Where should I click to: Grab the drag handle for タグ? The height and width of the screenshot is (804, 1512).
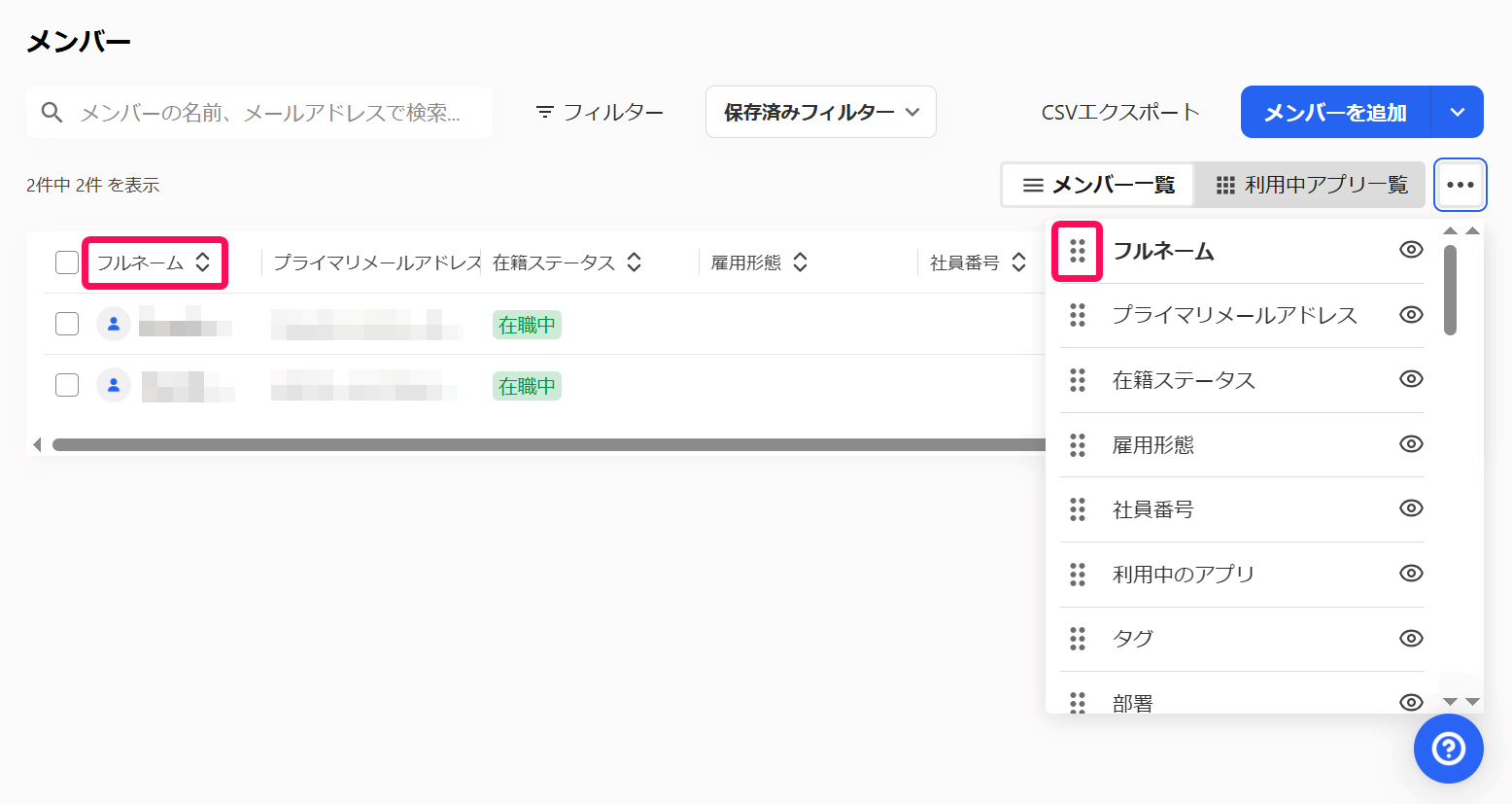coord(1077,639)
